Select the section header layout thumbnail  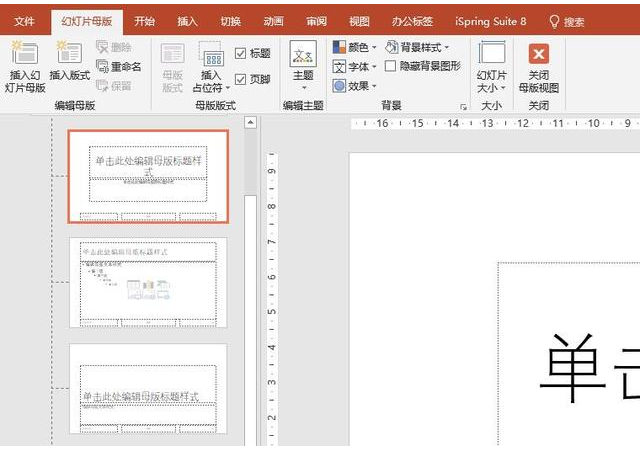click(x=148, y=389)
